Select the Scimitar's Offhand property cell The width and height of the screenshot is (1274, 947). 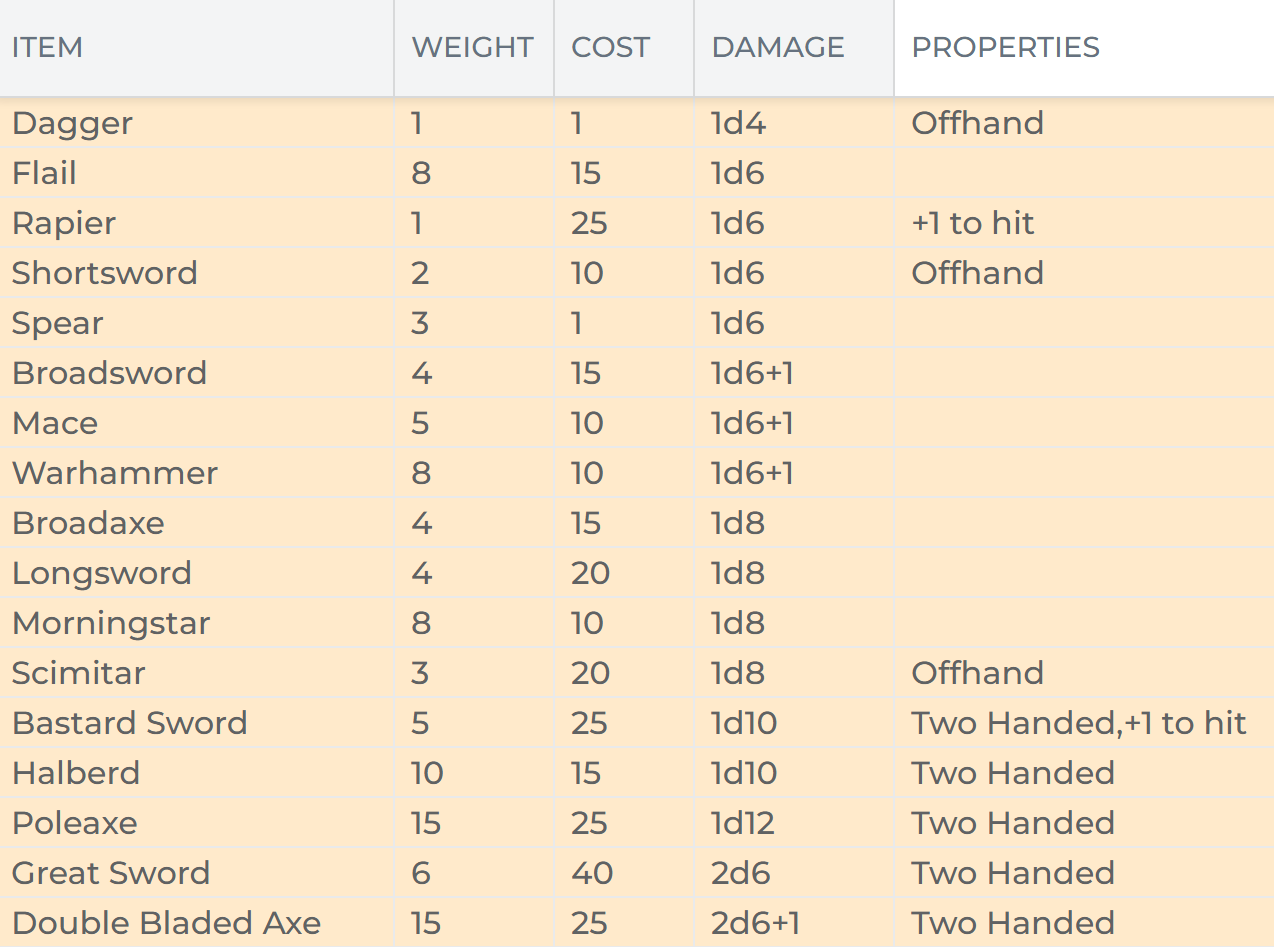pos(977,673)
